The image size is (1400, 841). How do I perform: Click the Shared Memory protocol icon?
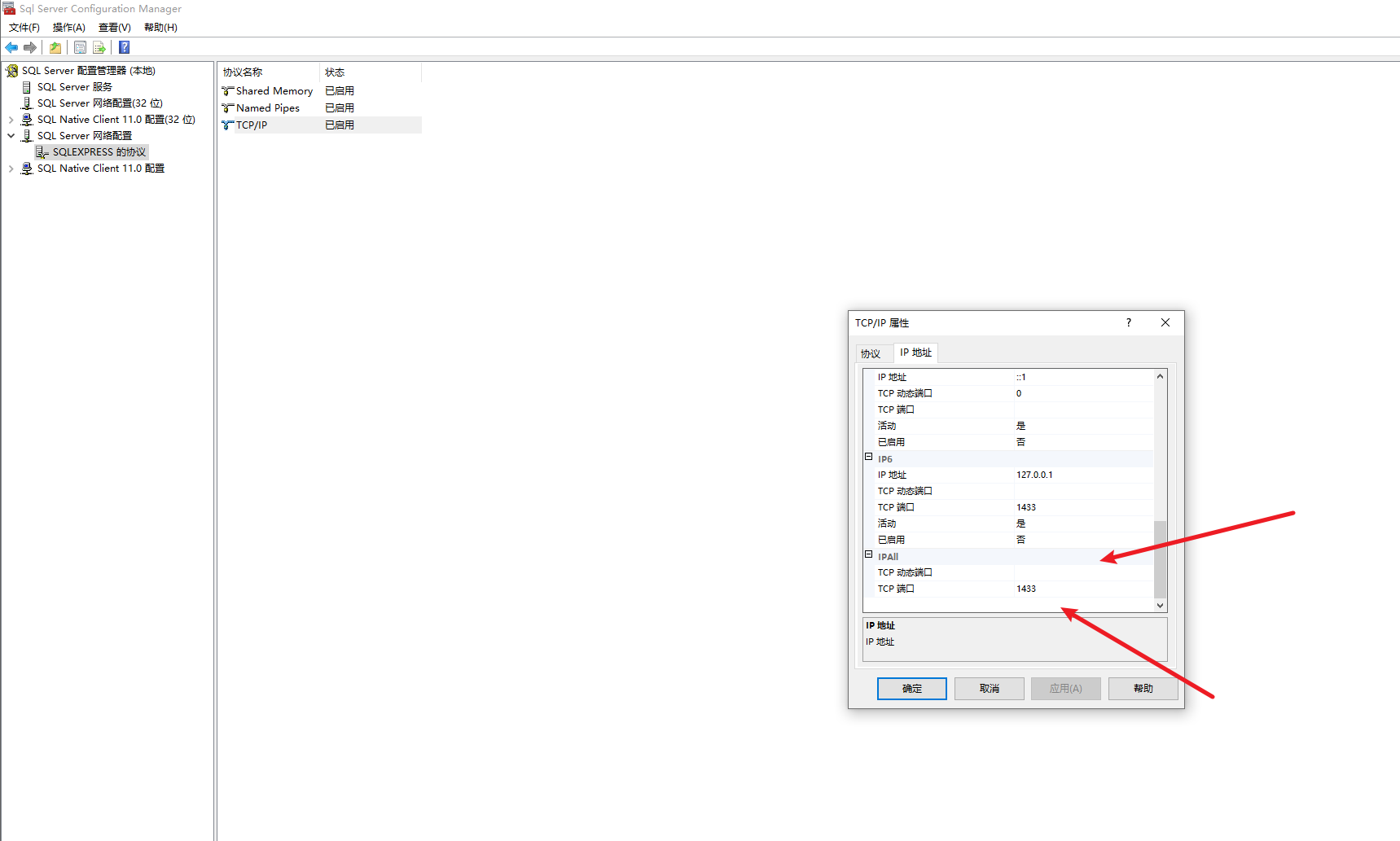[227, 91]
